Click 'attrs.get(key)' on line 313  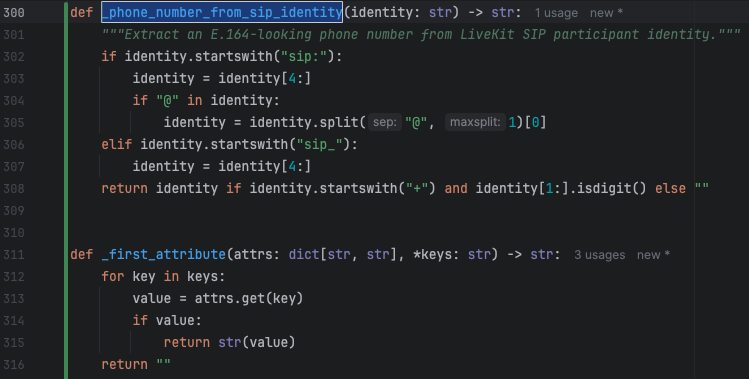pyautogui.click(x=249, y=298)
